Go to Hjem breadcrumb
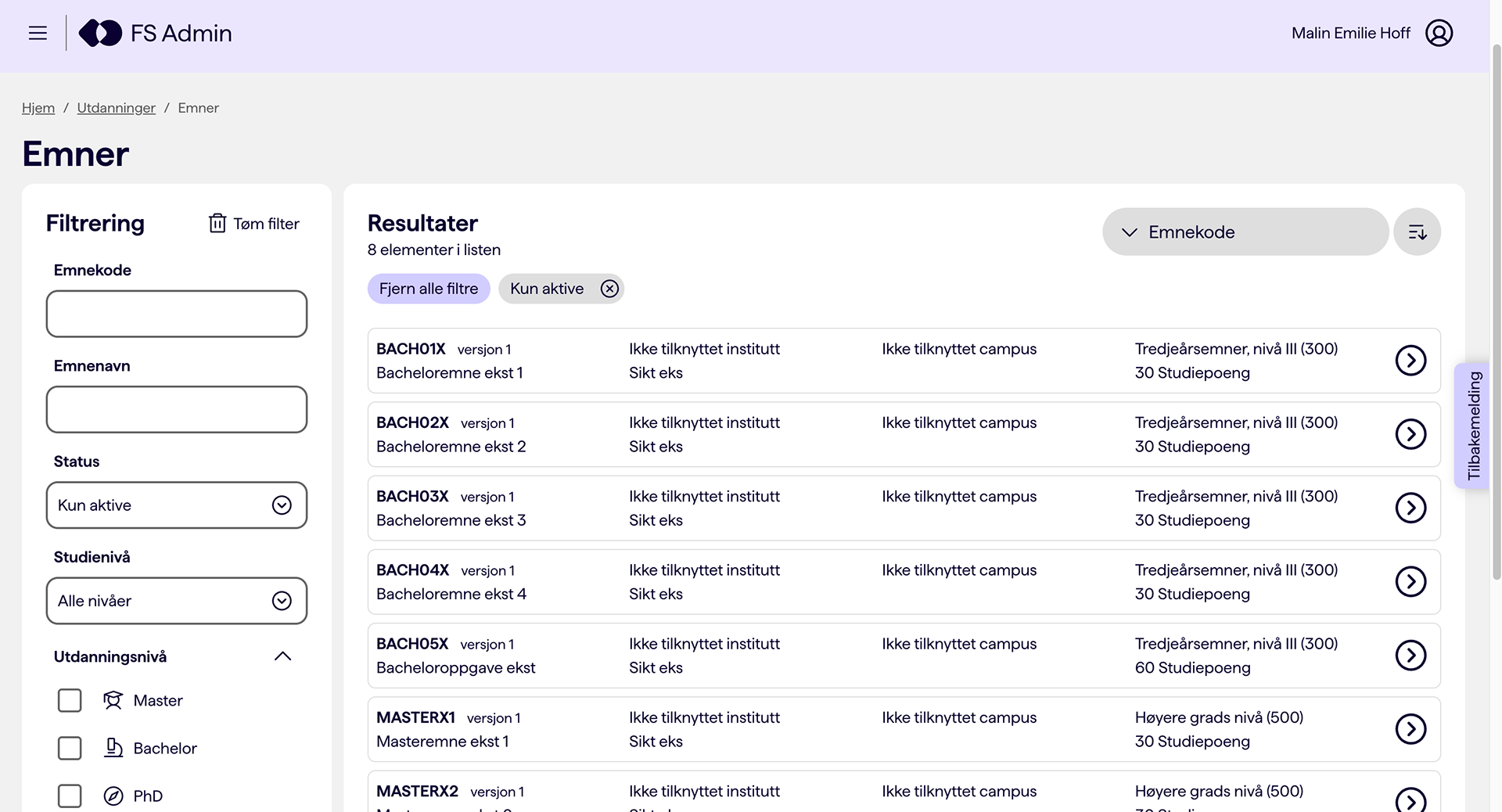 pyautogui.click(x=38, y=108)
